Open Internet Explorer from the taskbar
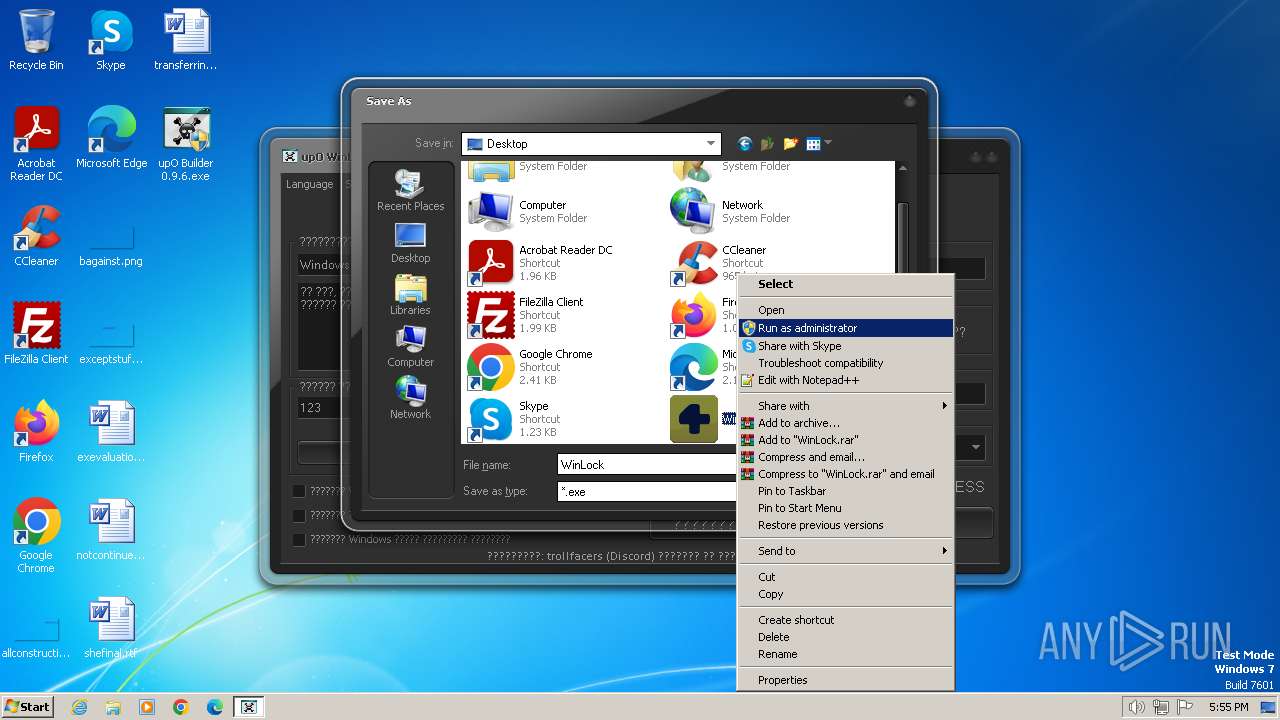This screenshot has height=720, width=1280. [x=79, y=707]
